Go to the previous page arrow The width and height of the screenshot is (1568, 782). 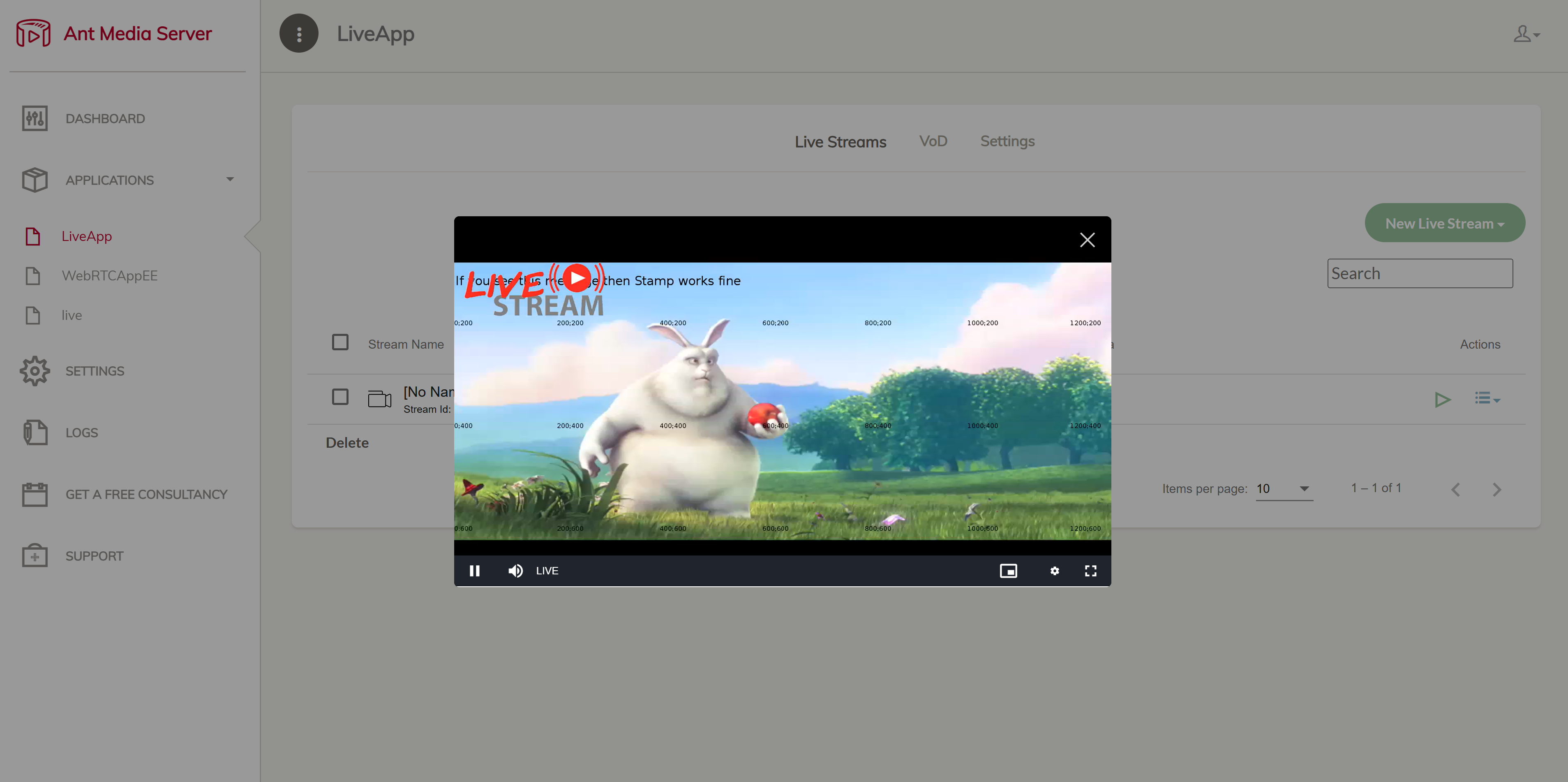(x=1455, y=490)
